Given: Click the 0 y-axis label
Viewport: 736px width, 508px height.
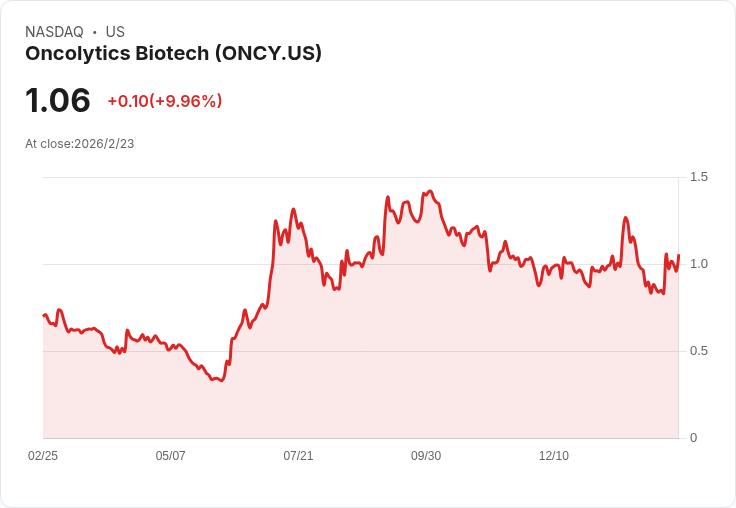Looking at the screenshot, I should (694, 438).
